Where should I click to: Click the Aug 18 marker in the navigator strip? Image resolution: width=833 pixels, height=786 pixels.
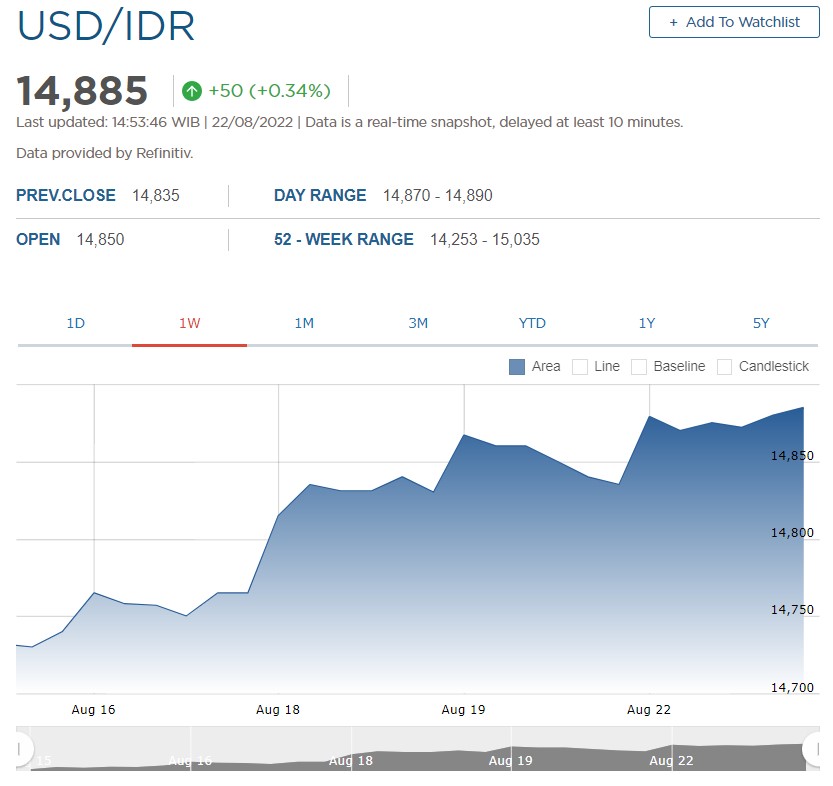pos(350,760)
